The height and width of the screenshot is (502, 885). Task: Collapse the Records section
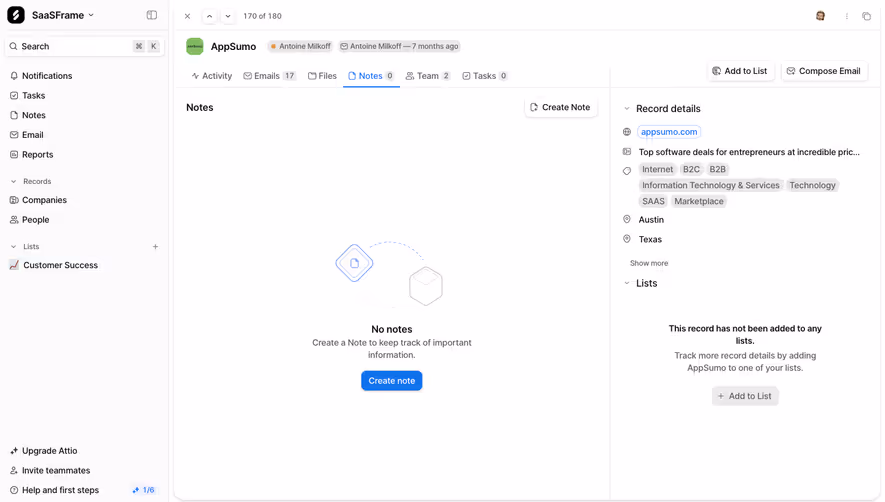14,181
